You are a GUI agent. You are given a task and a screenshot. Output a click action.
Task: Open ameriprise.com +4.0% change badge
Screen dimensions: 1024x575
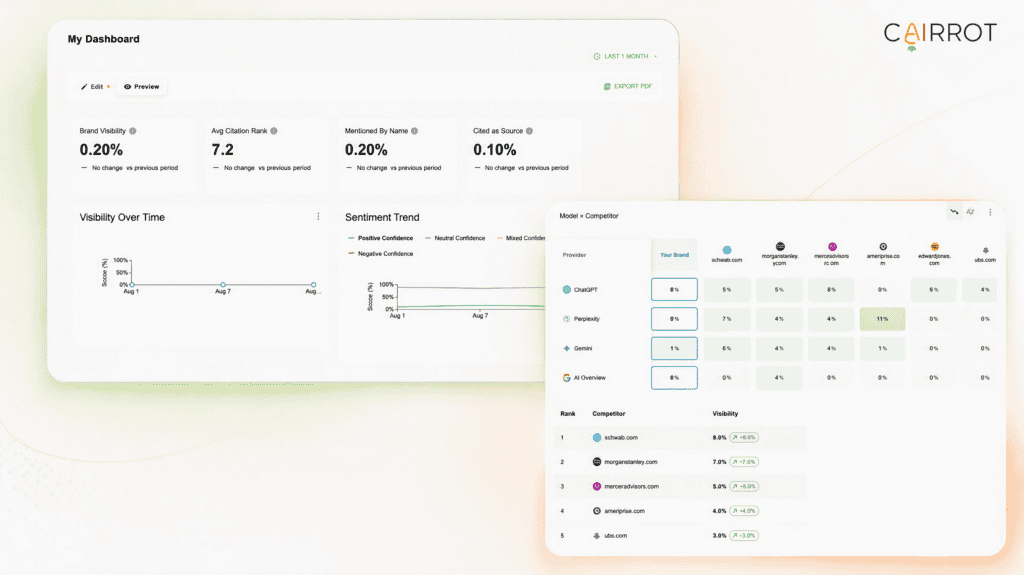click(x=744, y=511)
